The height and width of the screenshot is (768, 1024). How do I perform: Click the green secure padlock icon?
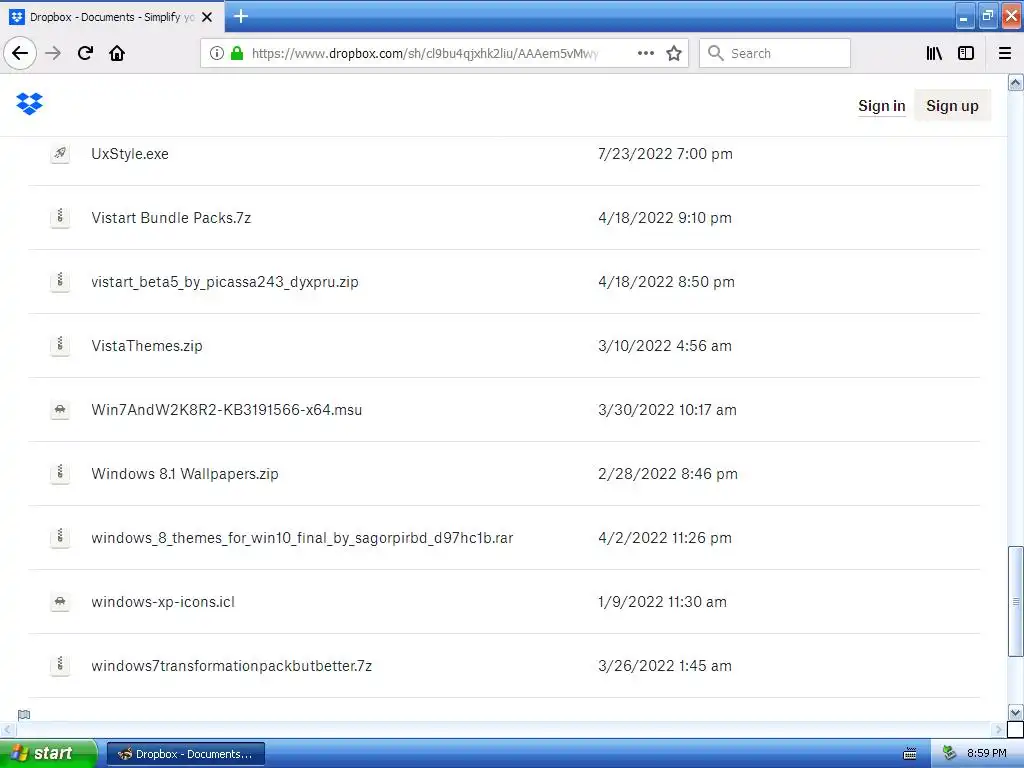[x=237, y=53]
